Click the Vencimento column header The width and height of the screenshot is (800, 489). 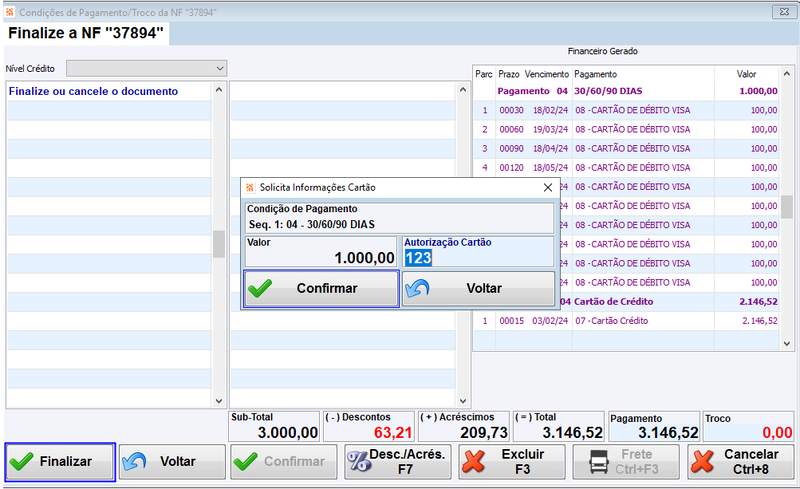point(546,74)
